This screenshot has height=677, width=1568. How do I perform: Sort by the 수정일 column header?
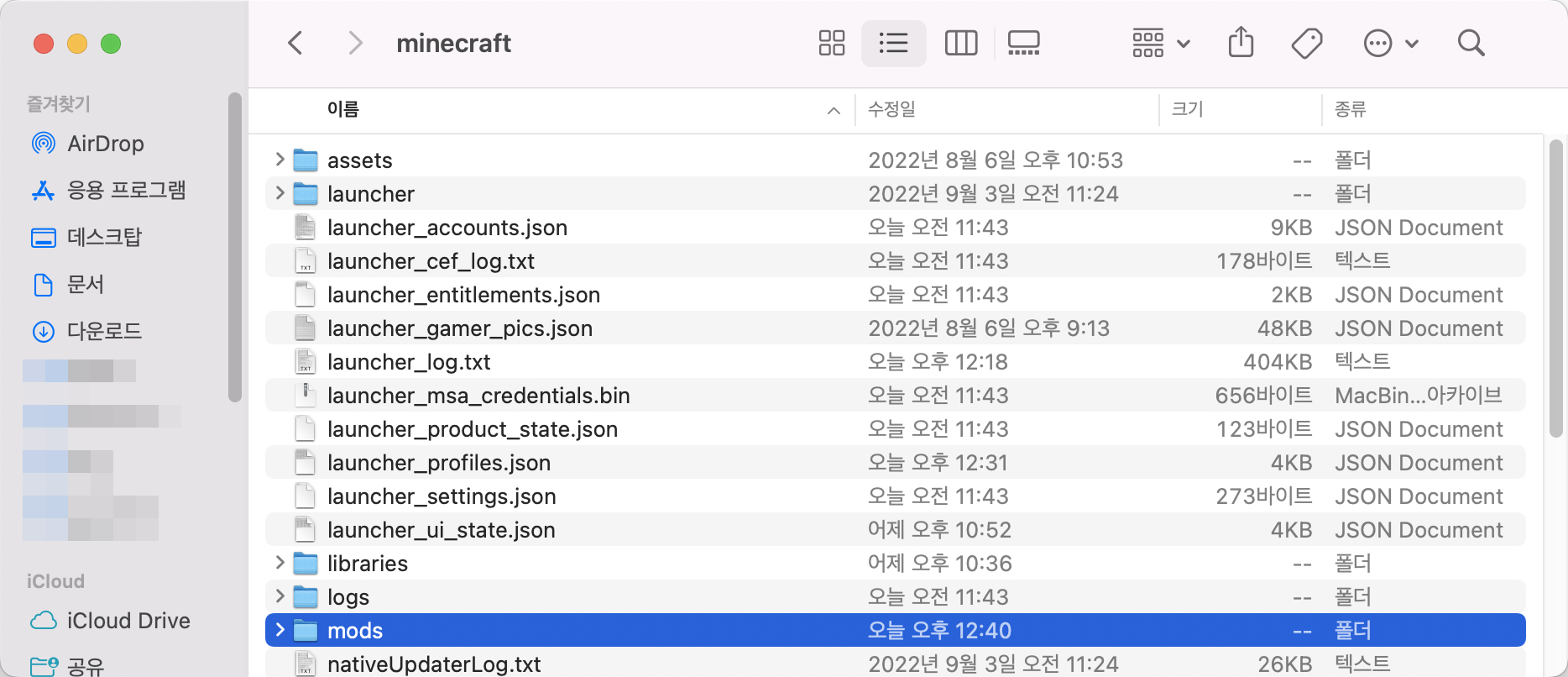(891, 109)
